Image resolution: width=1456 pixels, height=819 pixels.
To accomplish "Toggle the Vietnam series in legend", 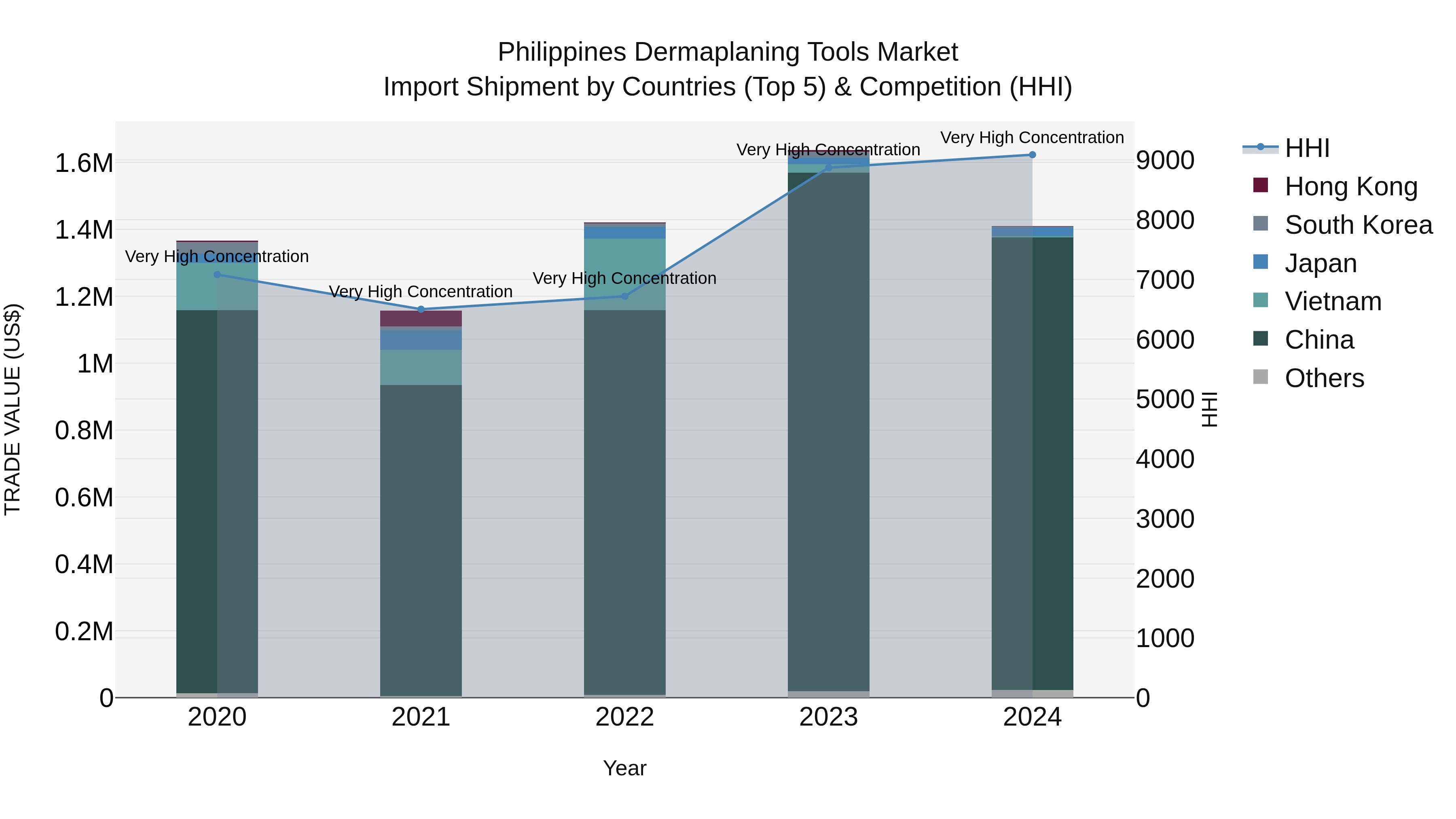I will coord(1317,300).
